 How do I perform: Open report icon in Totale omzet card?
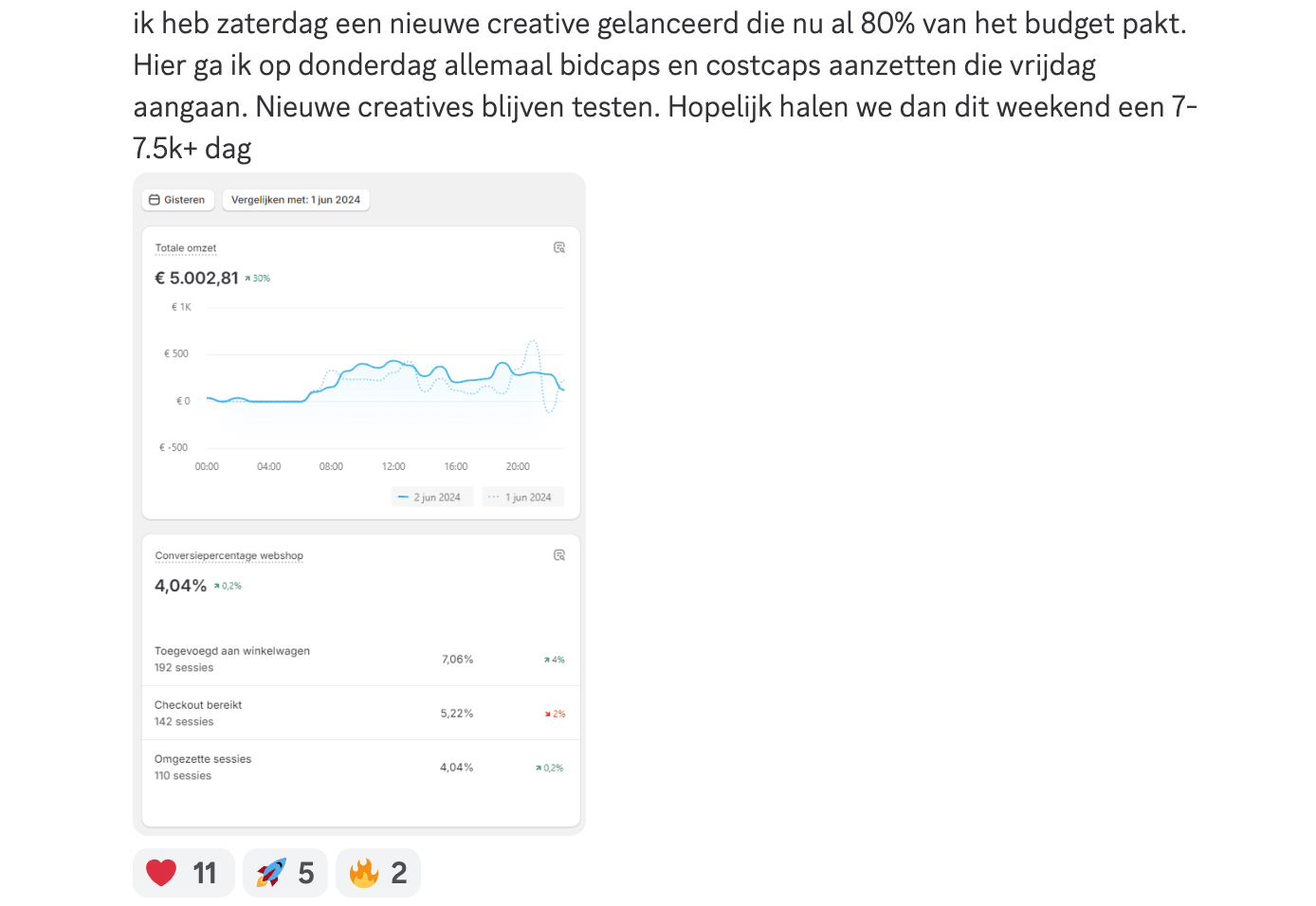click(x=559, y=247)
